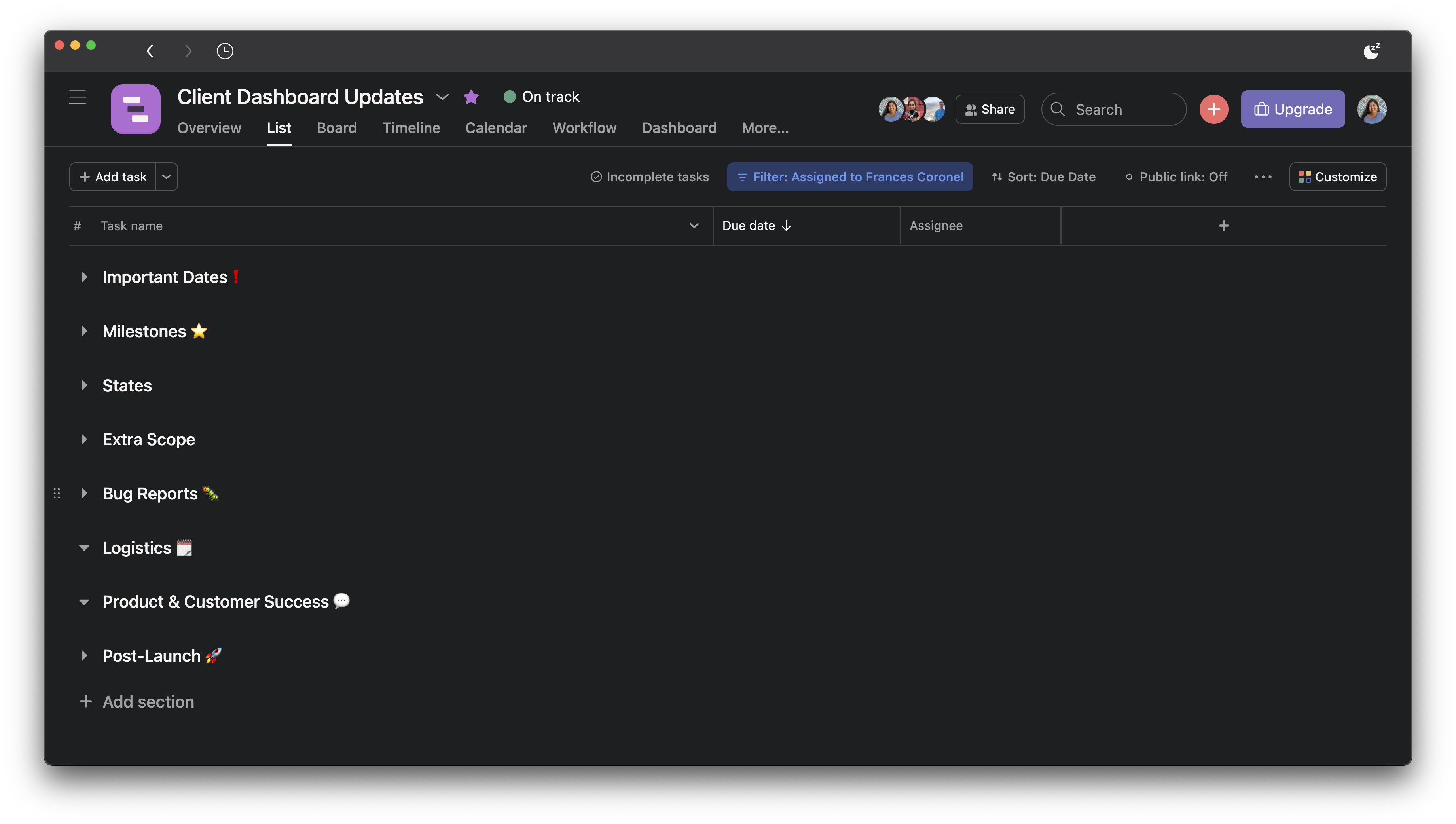
Task: Go back with the left arrow
Action: [150, 51]
